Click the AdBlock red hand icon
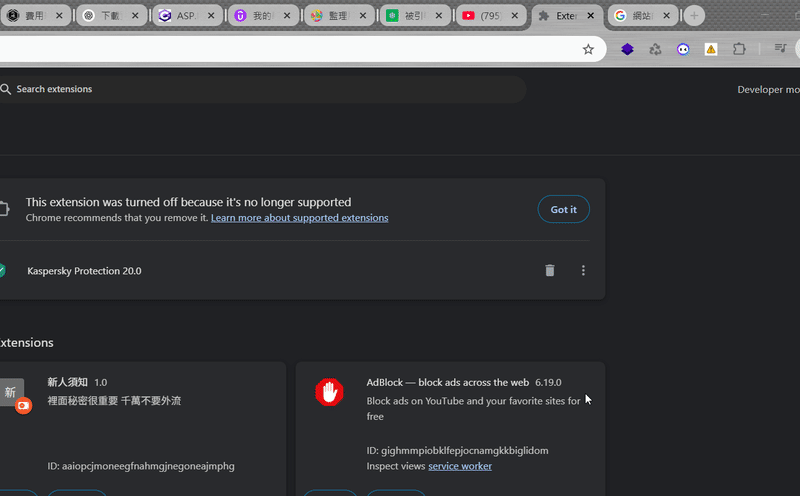Viewport: 800px width, 496px height. pyautogui.click(x=329, y=392)
